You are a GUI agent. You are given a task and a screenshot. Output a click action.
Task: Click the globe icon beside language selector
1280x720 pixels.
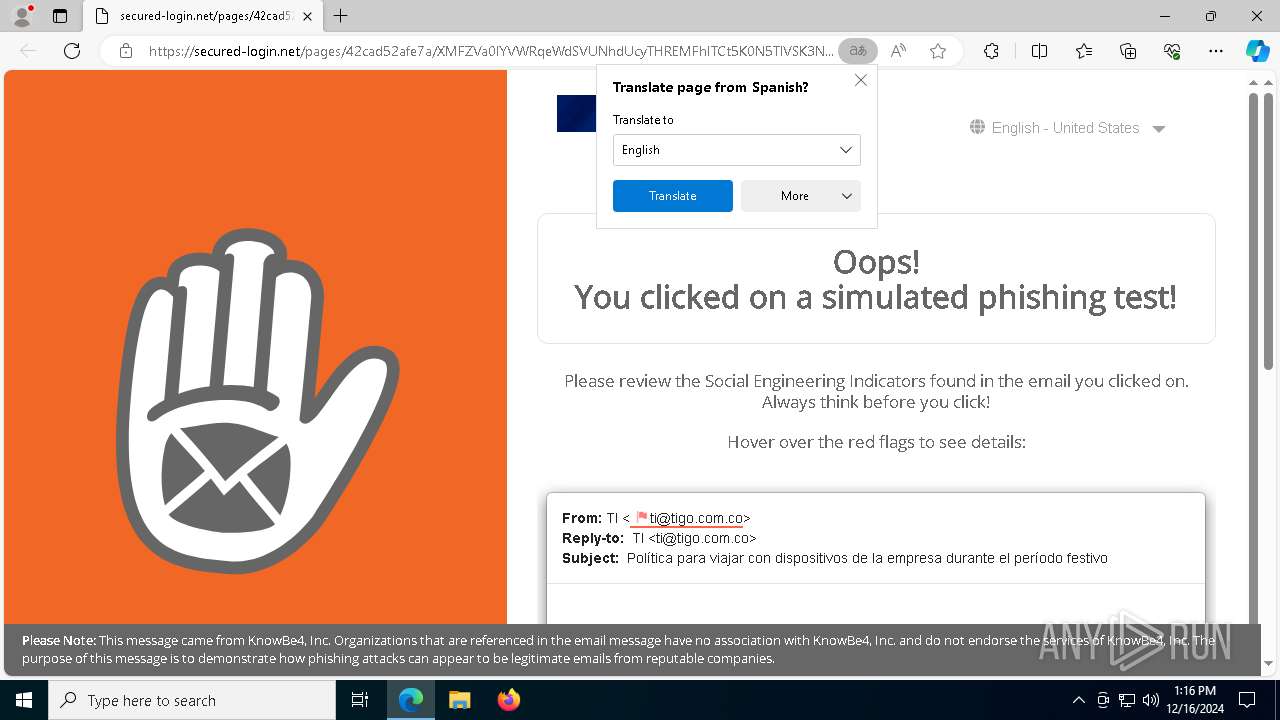pos(977,127)
